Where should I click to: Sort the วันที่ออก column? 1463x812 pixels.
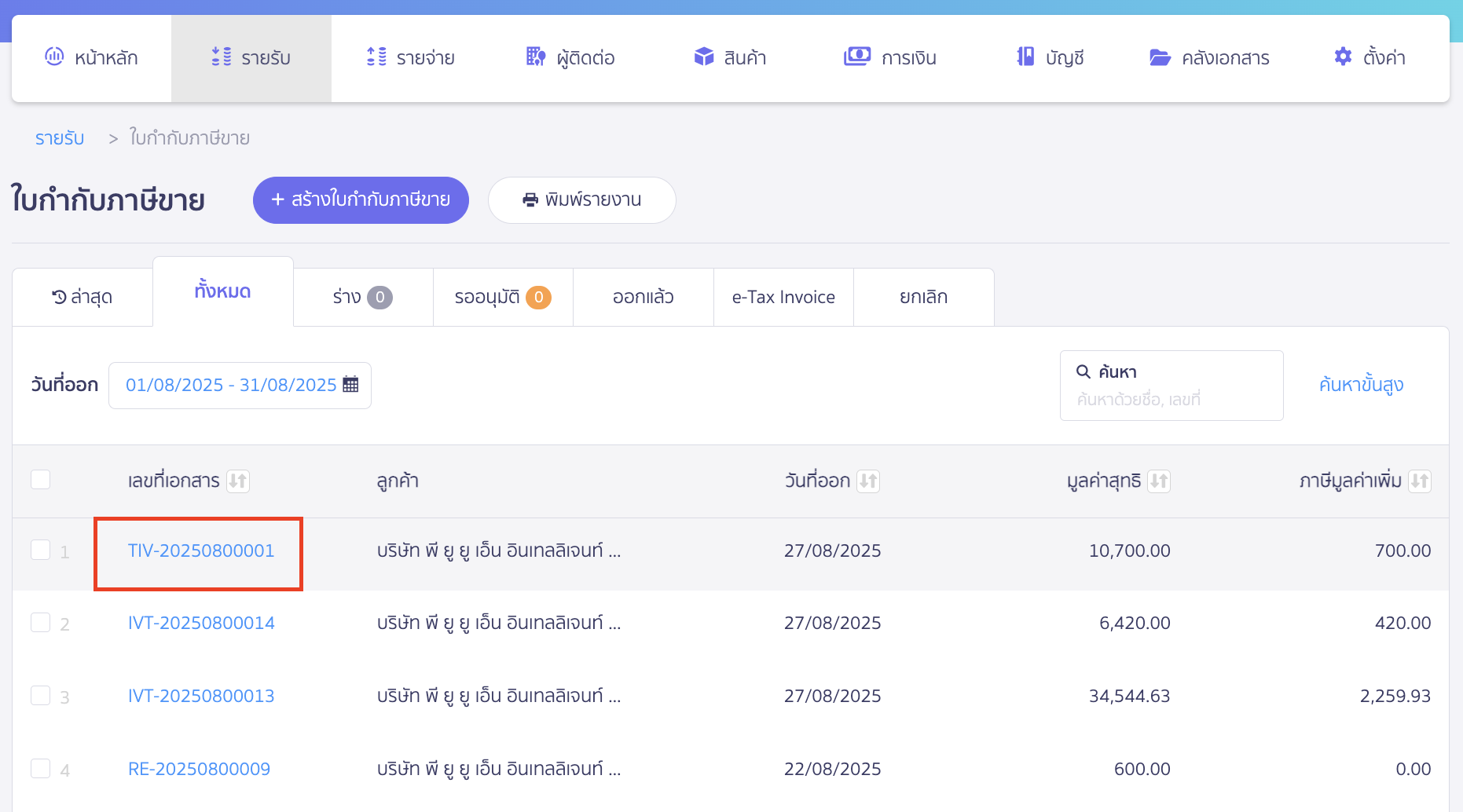[x=867, y=481]
